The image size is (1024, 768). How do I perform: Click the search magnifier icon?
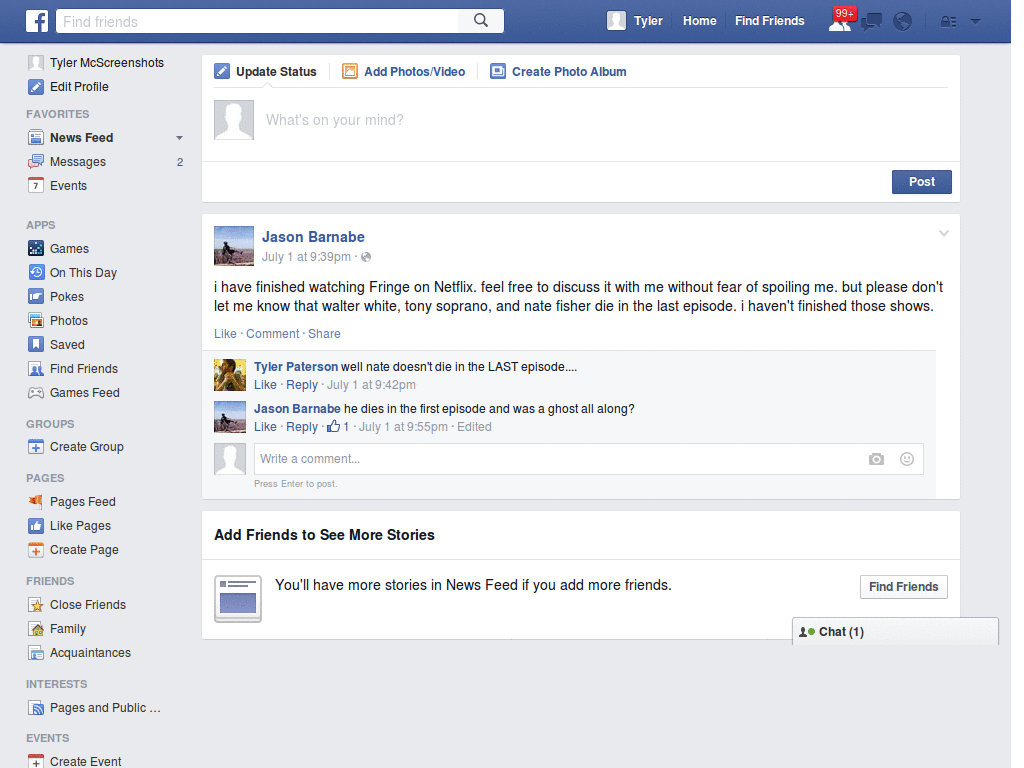tap(481, 21)
